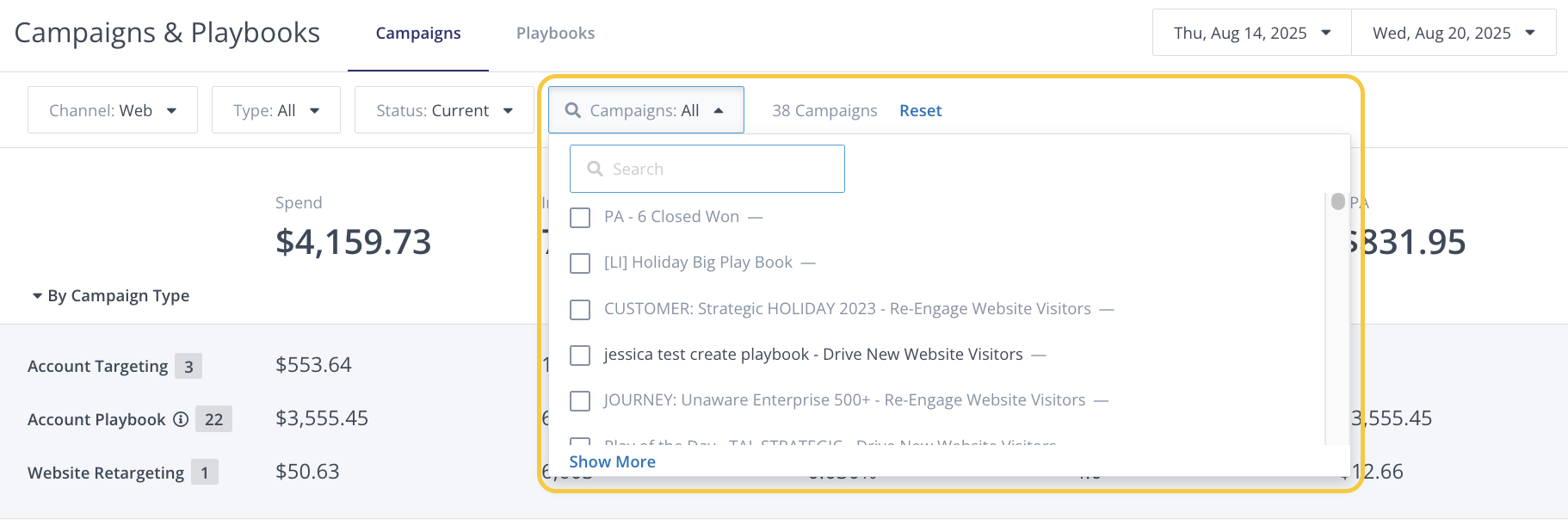Tick the [LI] Holiday Big Play Book checkbox
1568x532 pixels.
580,263
